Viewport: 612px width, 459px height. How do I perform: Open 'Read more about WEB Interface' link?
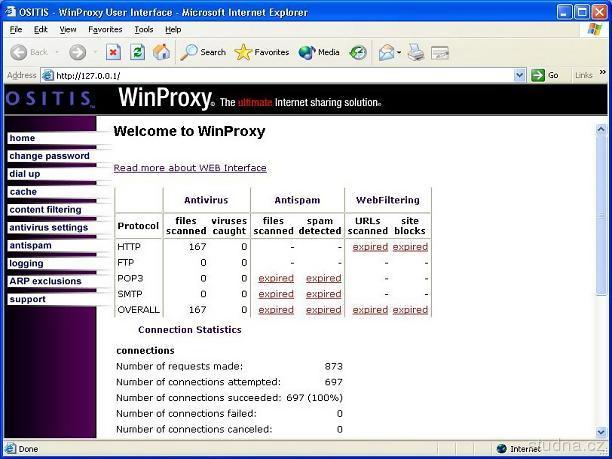[x=190, y=168]
